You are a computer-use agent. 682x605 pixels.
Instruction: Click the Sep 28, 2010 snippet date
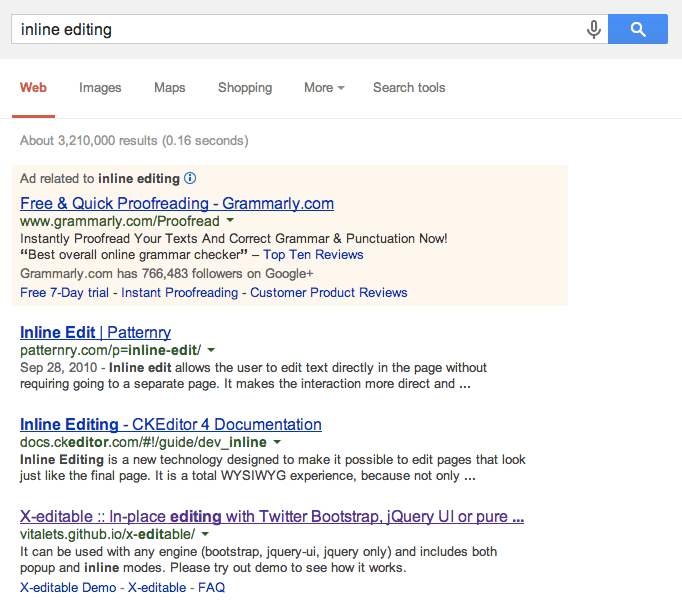[x=58, y=368]
